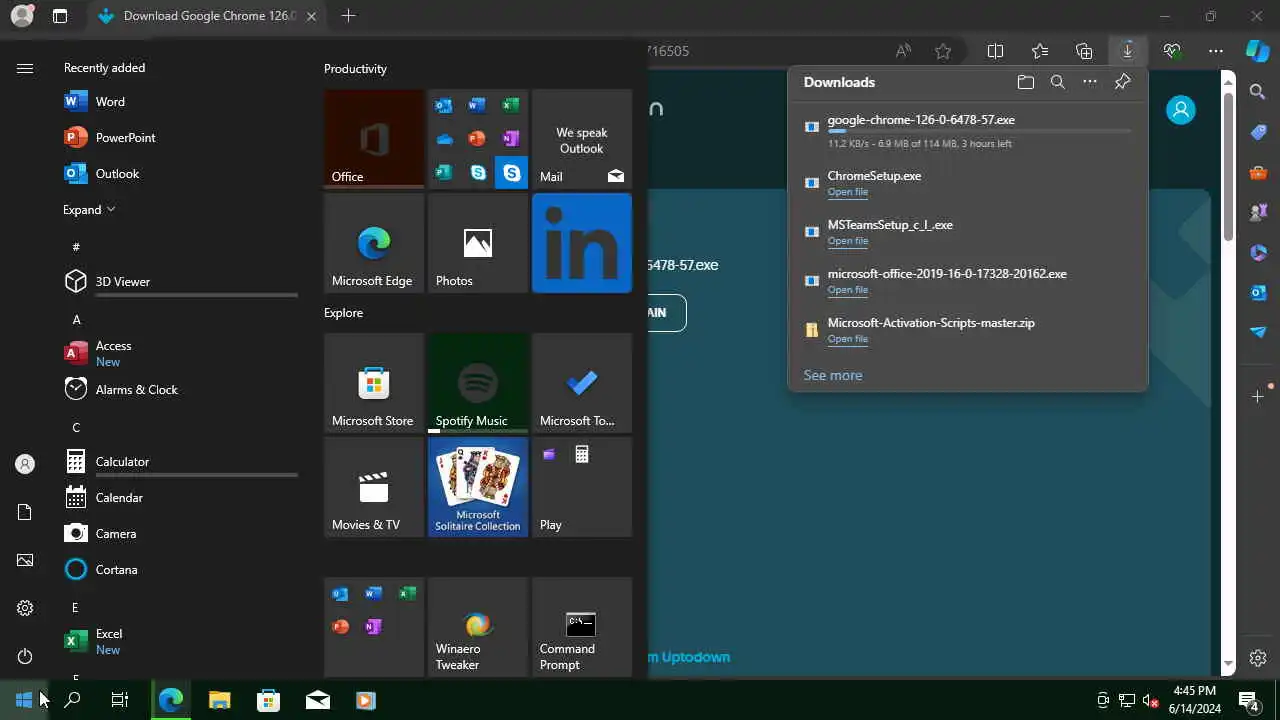Click the Office tile
1280x720 pixels.
click(x=374, y=139)
